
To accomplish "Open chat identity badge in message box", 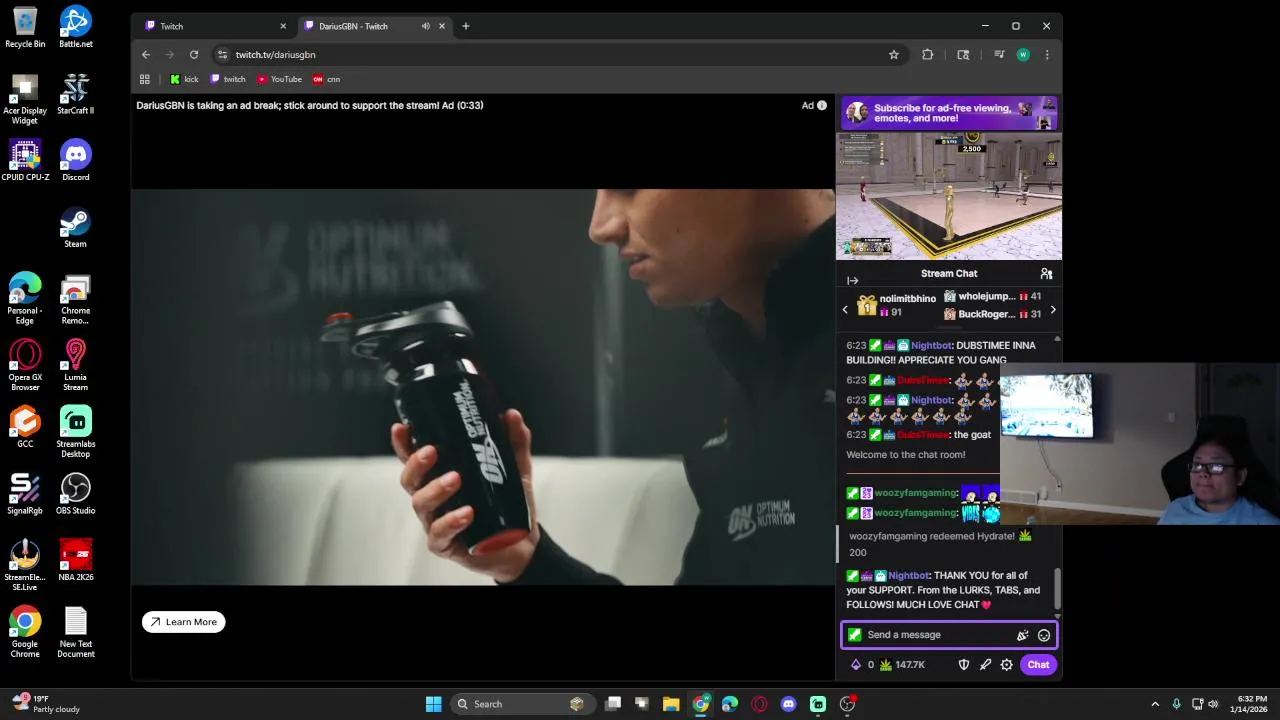I will (854, 635).
